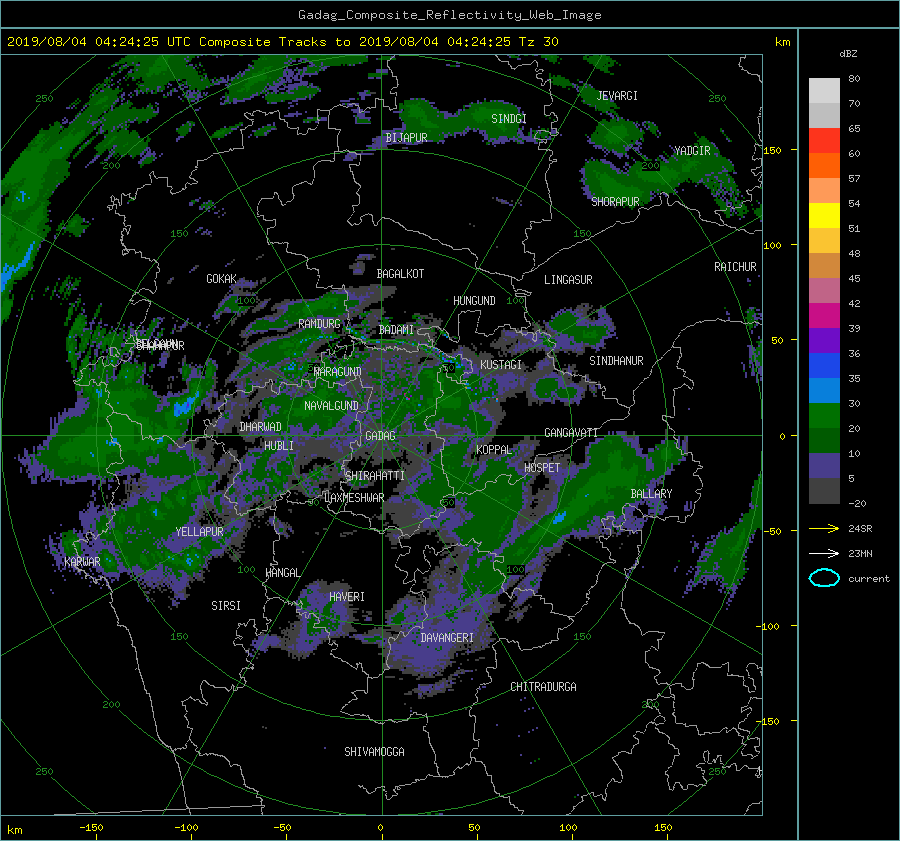
Task: Click the dBZ legend heading
Action: pos(848,54)
